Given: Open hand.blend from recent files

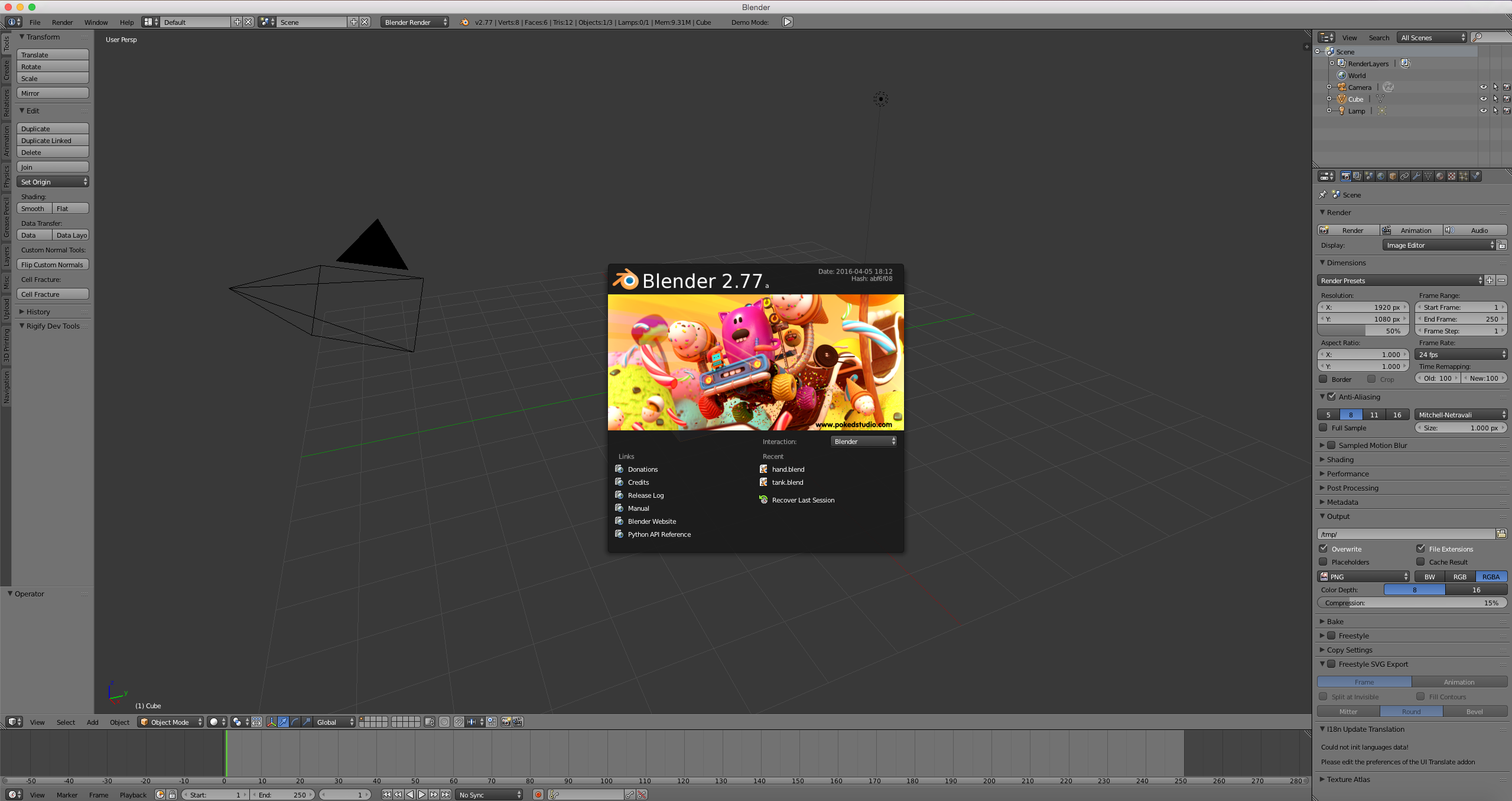Looking at the screenshot, I should [x=788, y=469].
